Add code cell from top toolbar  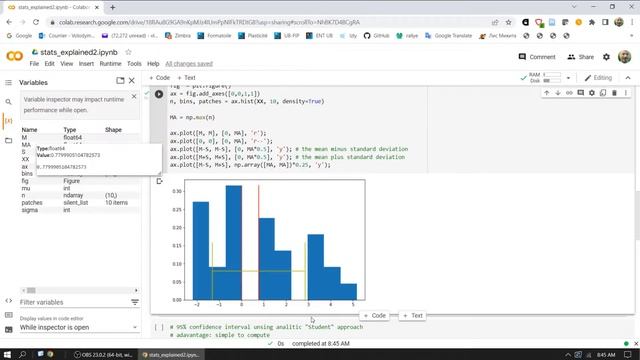tap(159, 78)
